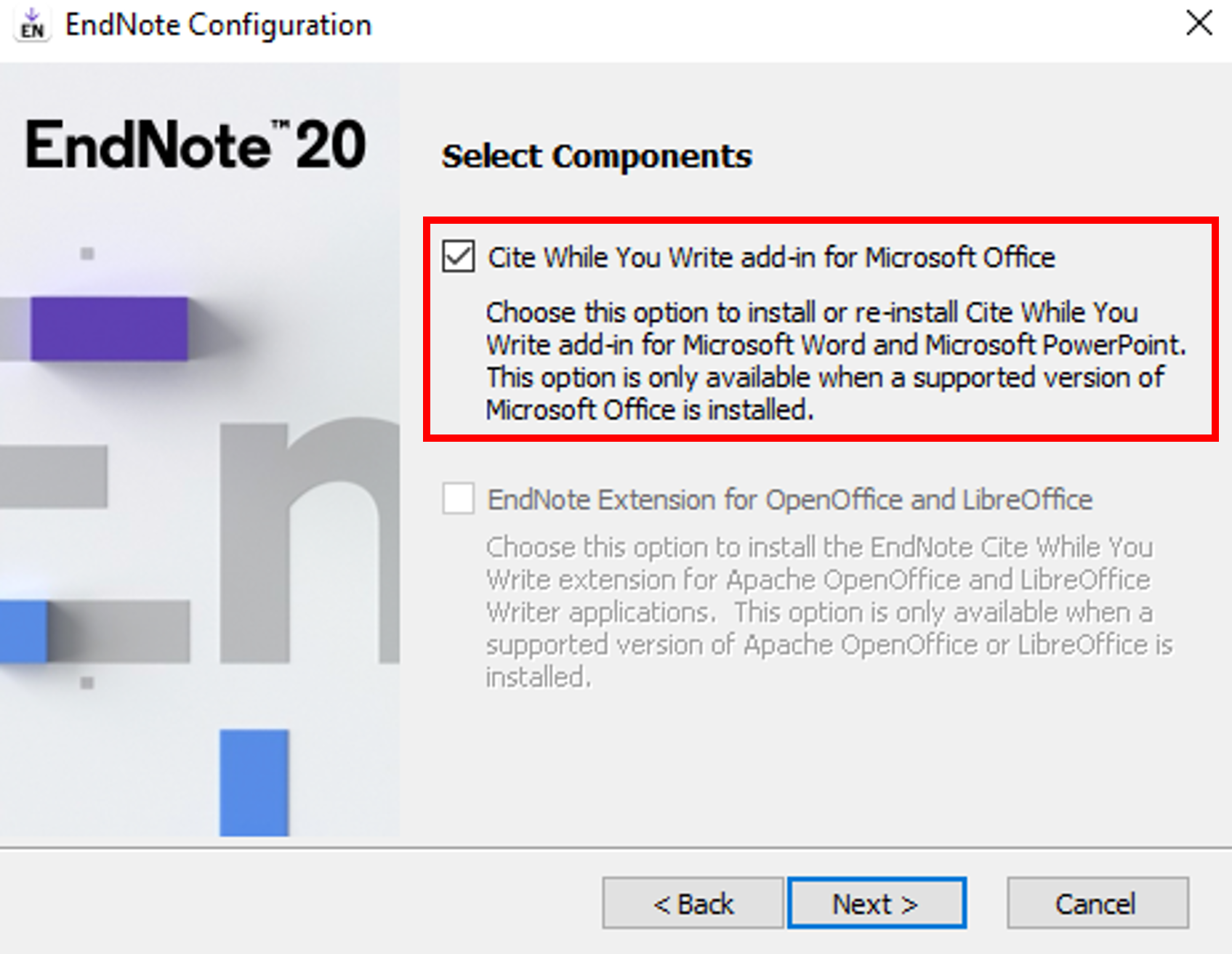Screen dimensions: 1232x954
Task: Click the gray bar beside the blue square
Action: point(118,631)
